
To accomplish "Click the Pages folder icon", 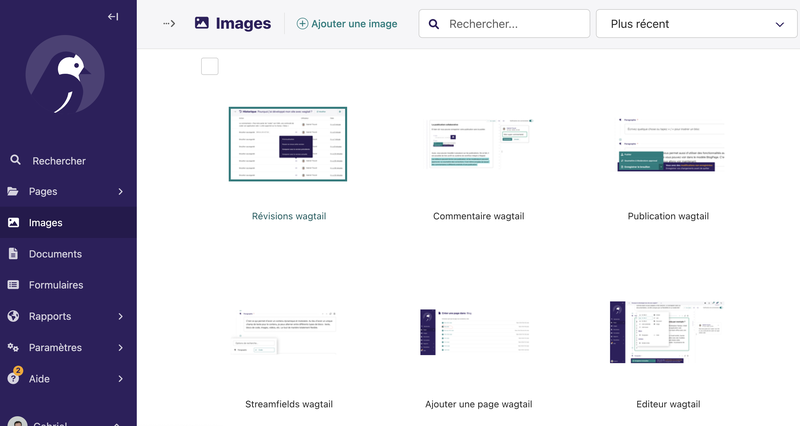I will [13, 191].
